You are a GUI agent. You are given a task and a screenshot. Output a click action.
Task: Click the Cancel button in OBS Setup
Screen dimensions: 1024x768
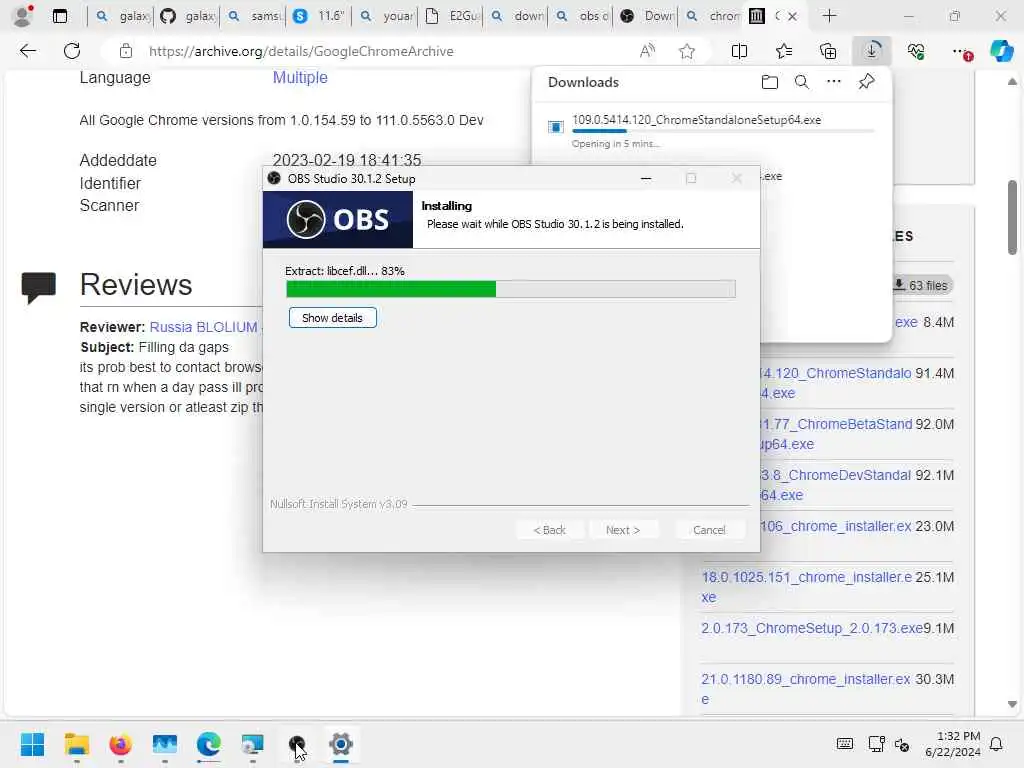point(709,530)
